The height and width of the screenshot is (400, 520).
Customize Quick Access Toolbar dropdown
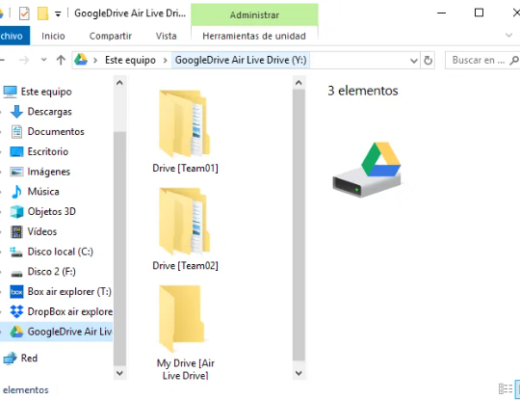tap(58, 14)
